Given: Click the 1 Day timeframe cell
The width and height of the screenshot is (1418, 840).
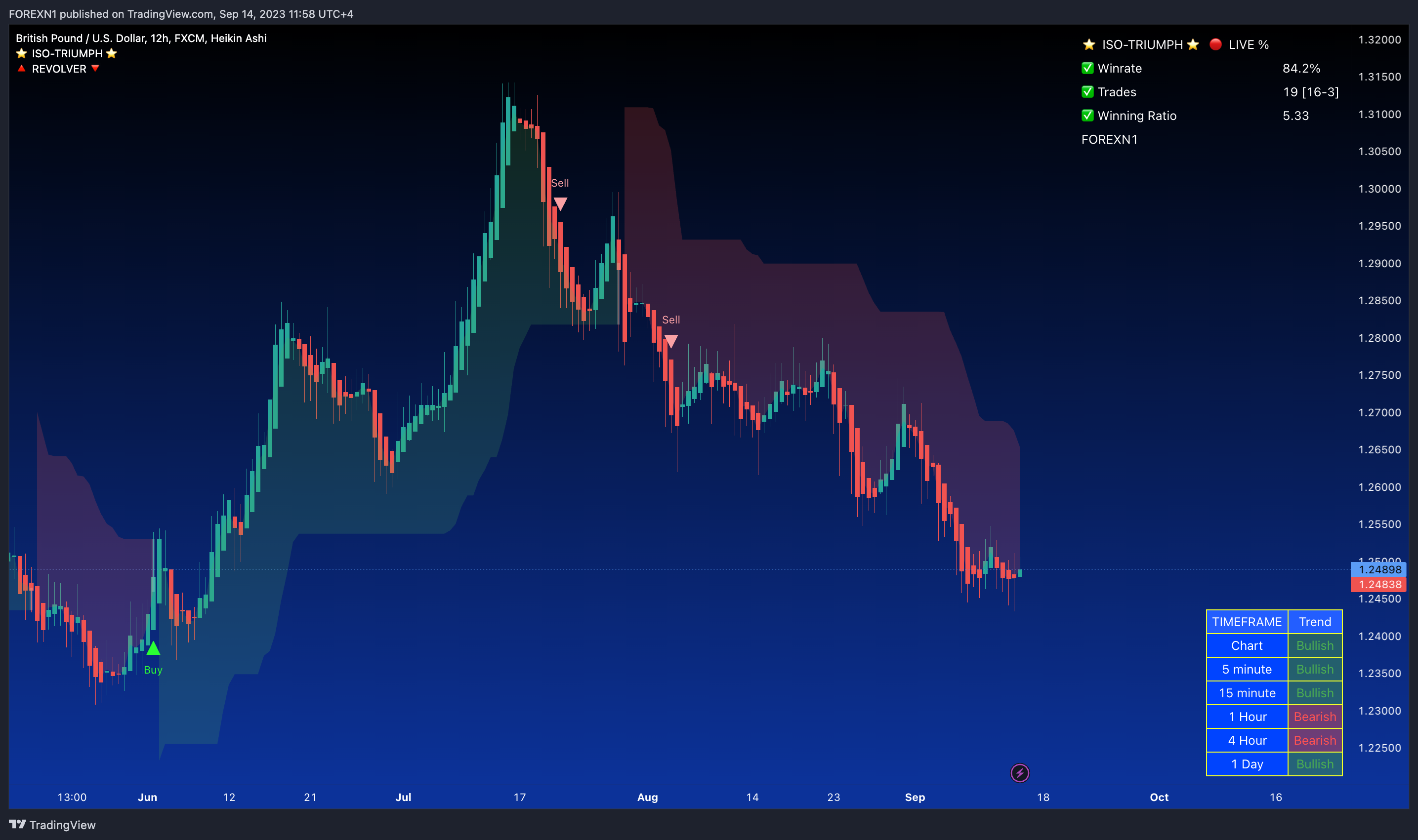Looking at the screenshot, I should [x=1247, y=764].
